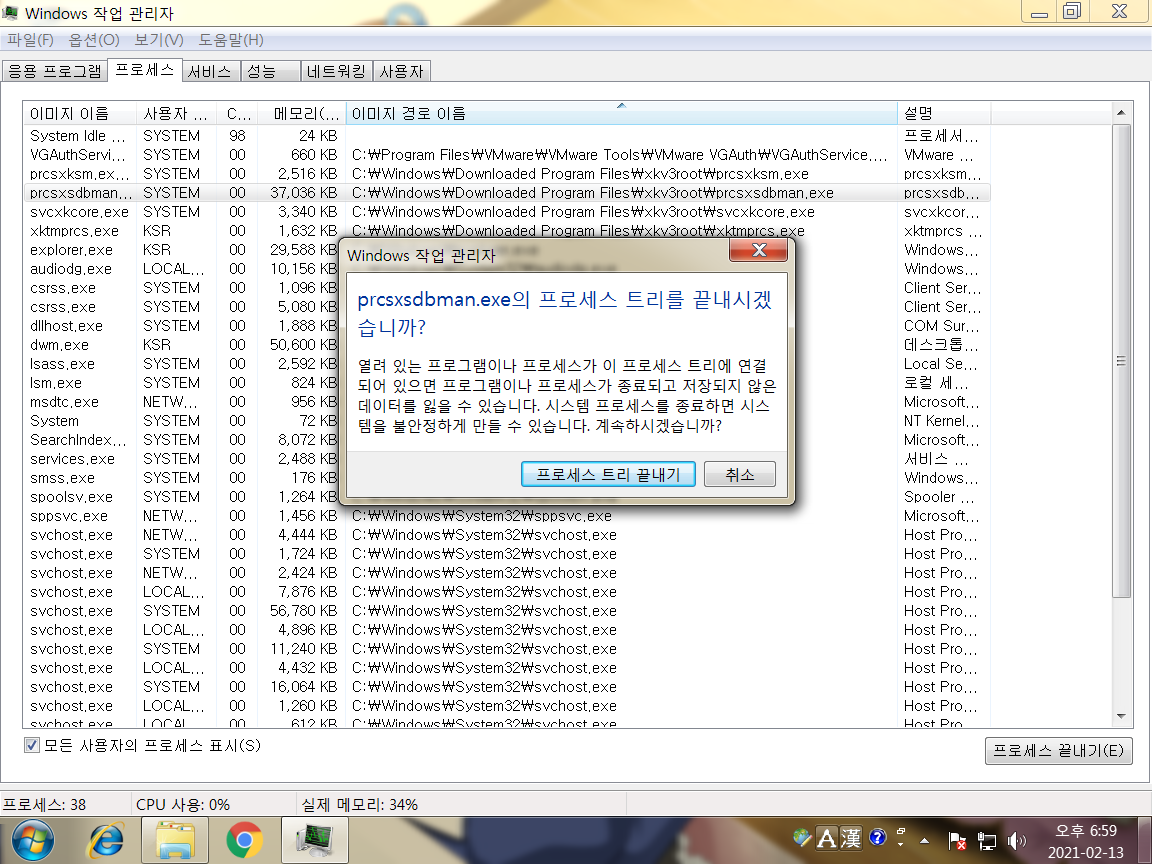
Task: Show hidden tray icons arrow
Action: tap(924, 840)
